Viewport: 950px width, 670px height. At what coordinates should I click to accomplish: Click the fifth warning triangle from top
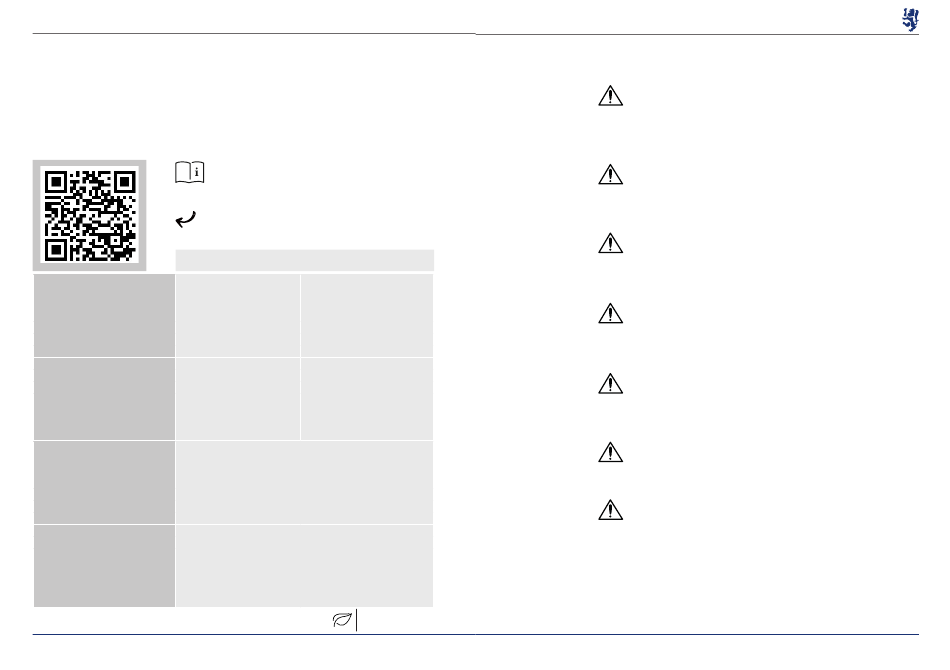[610, 383]
